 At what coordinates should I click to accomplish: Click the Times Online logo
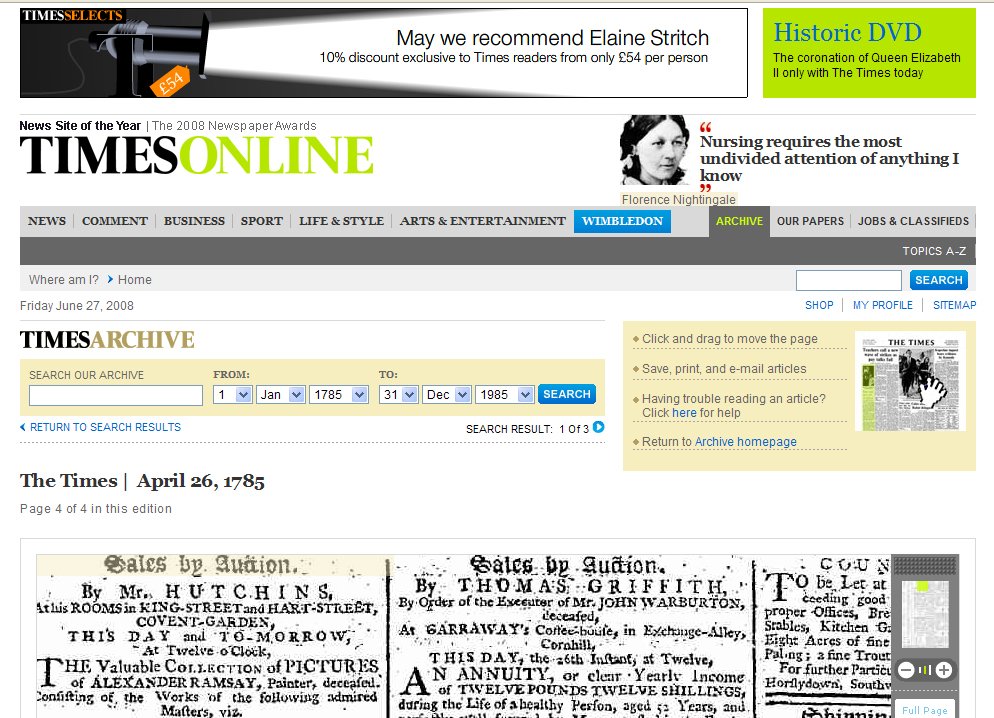(x=196, y=156)
